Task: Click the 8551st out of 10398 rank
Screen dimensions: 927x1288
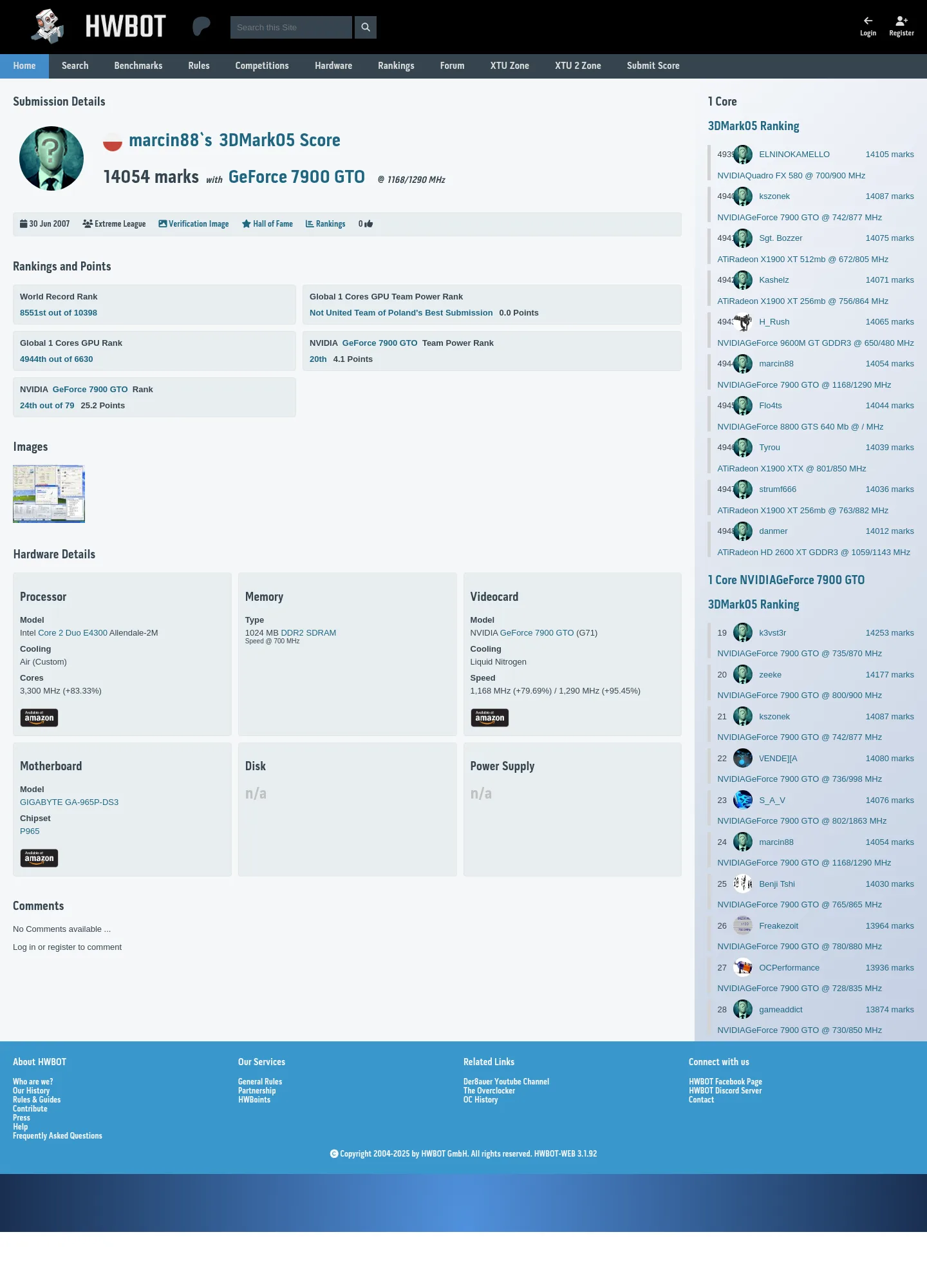Action: (59, 313)
